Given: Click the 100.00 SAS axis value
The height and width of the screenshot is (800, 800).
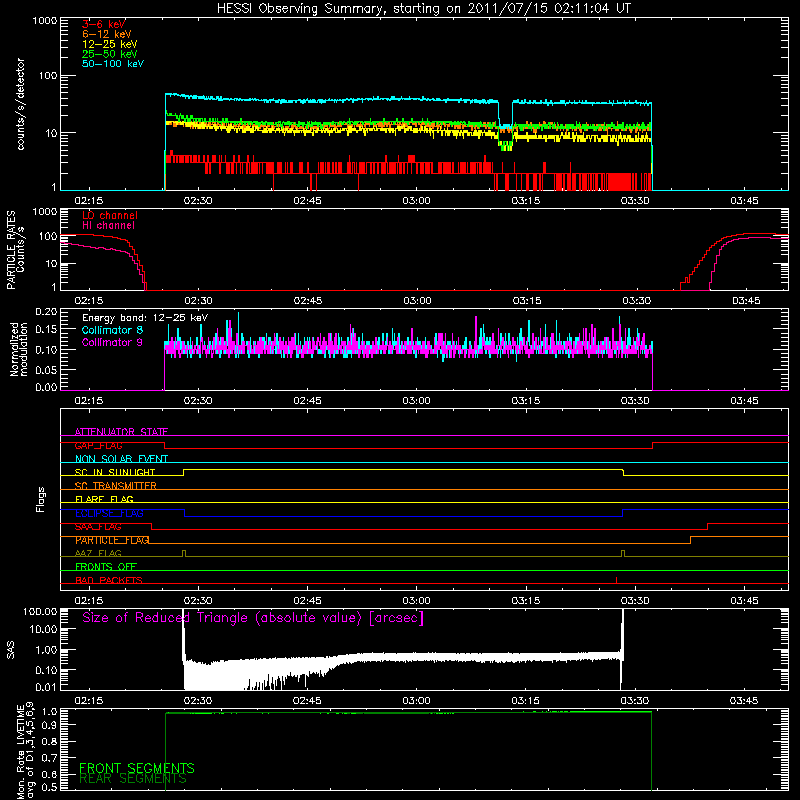Looking at the screenshot, I should [x=40, y=612].
